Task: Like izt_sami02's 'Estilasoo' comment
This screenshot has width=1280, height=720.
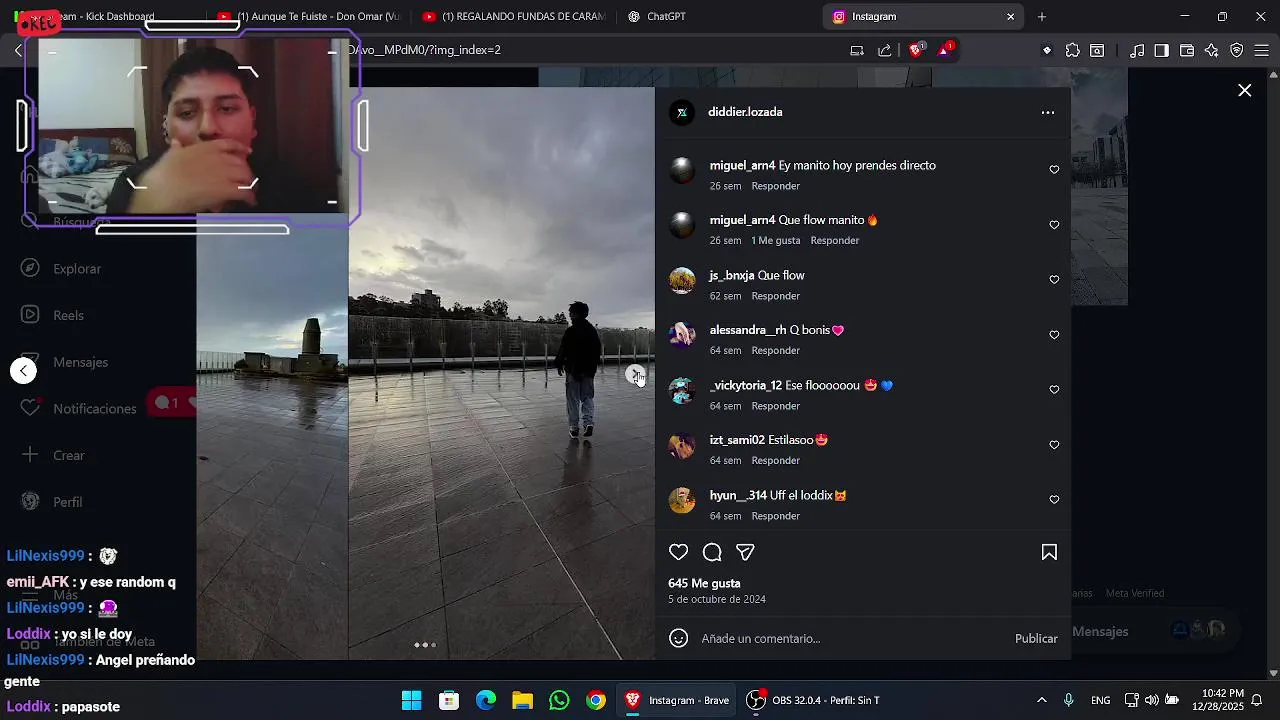Action: click(x=1054, y=445)
